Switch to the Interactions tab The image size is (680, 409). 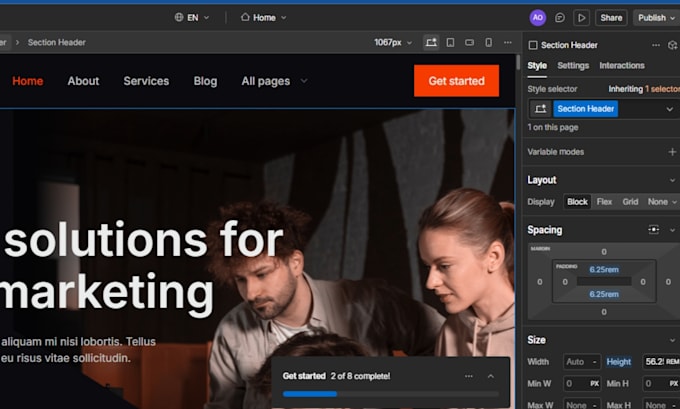tap(622, 65)
